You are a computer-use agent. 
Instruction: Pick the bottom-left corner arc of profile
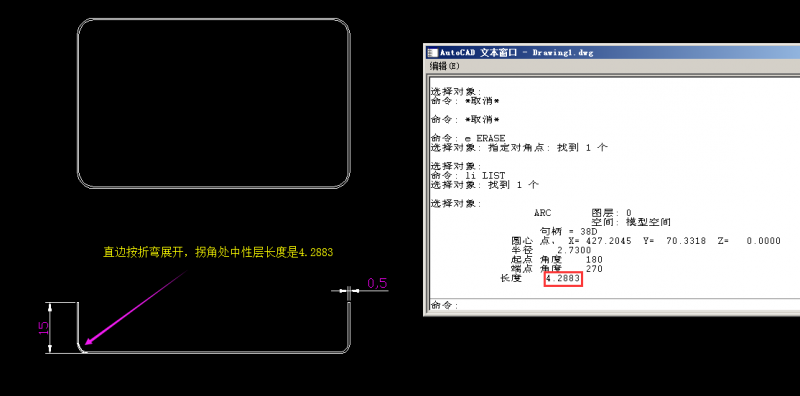point(81,347)
